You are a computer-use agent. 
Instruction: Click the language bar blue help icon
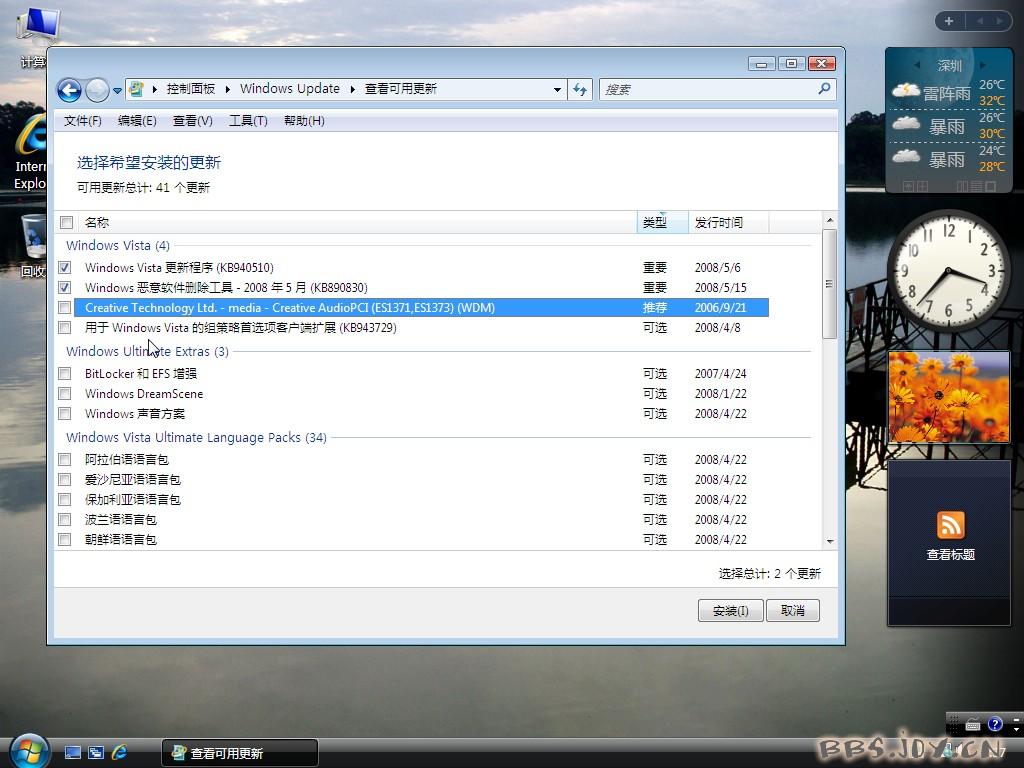(x=995, y=724)
